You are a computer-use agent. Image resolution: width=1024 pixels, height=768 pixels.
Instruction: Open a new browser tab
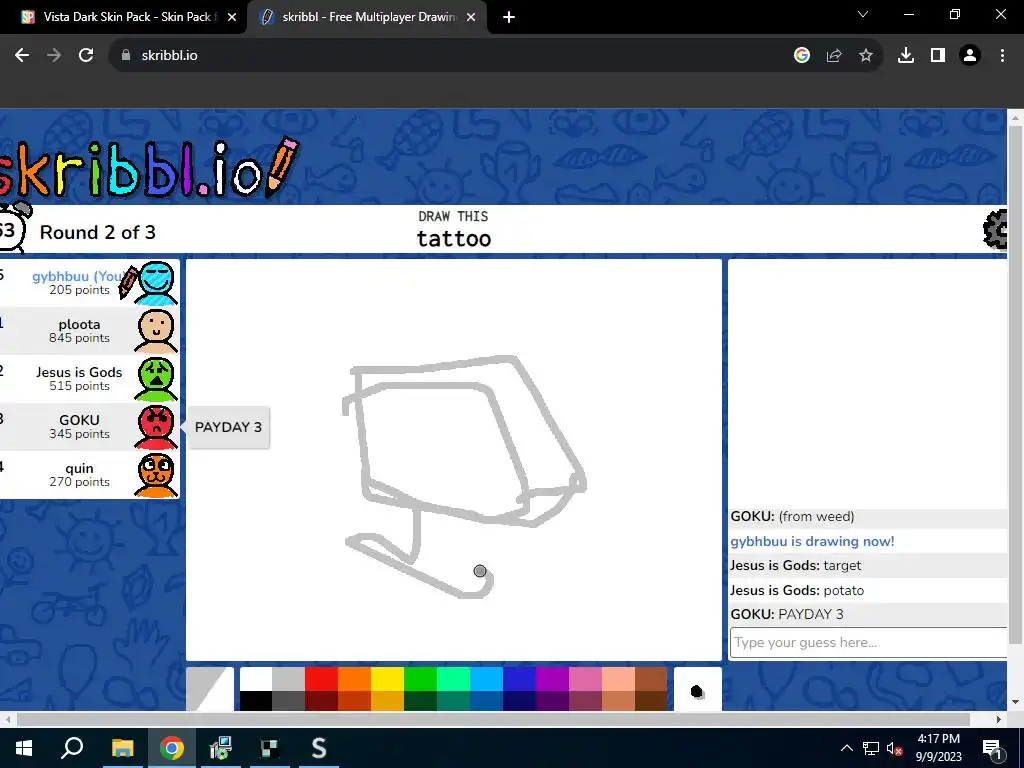click(x=509, y=18)
